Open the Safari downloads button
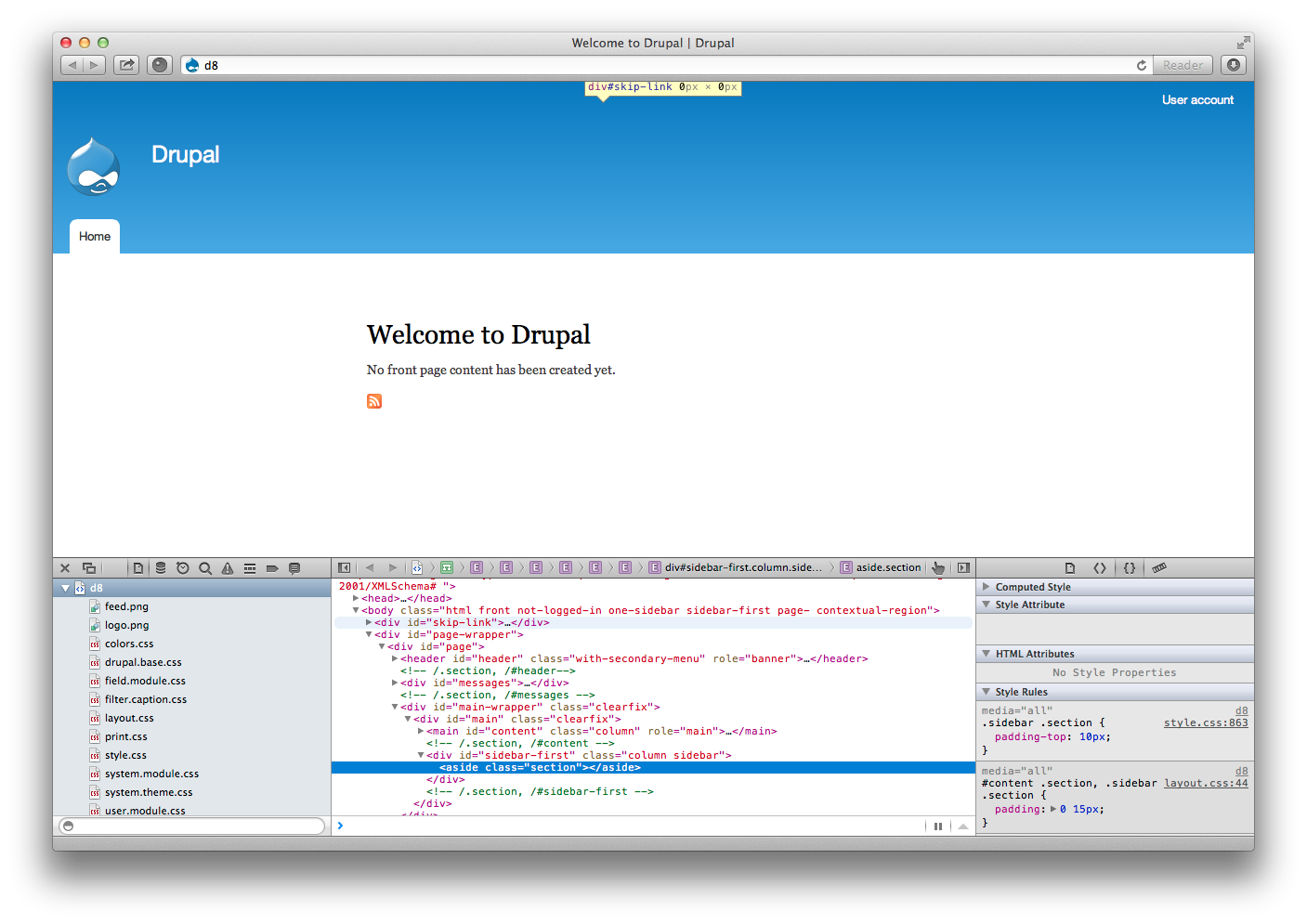Viewport: 1307px width, 924px height. [x=1233, y=65]
